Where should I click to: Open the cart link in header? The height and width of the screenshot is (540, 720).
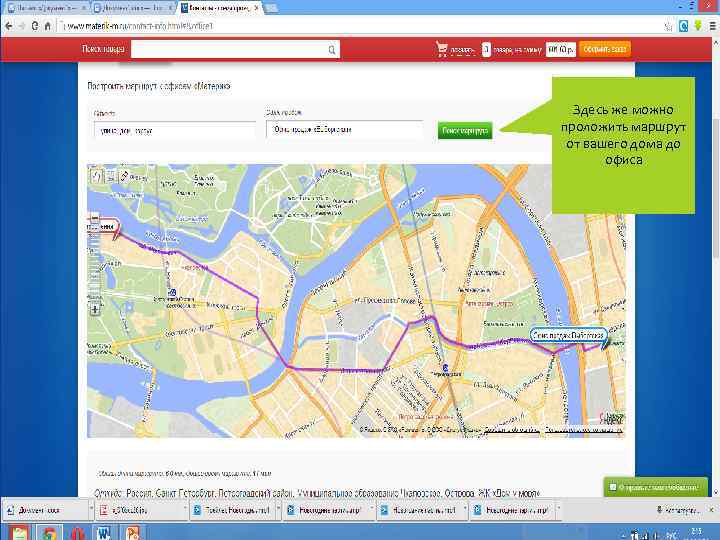(462, 50)
